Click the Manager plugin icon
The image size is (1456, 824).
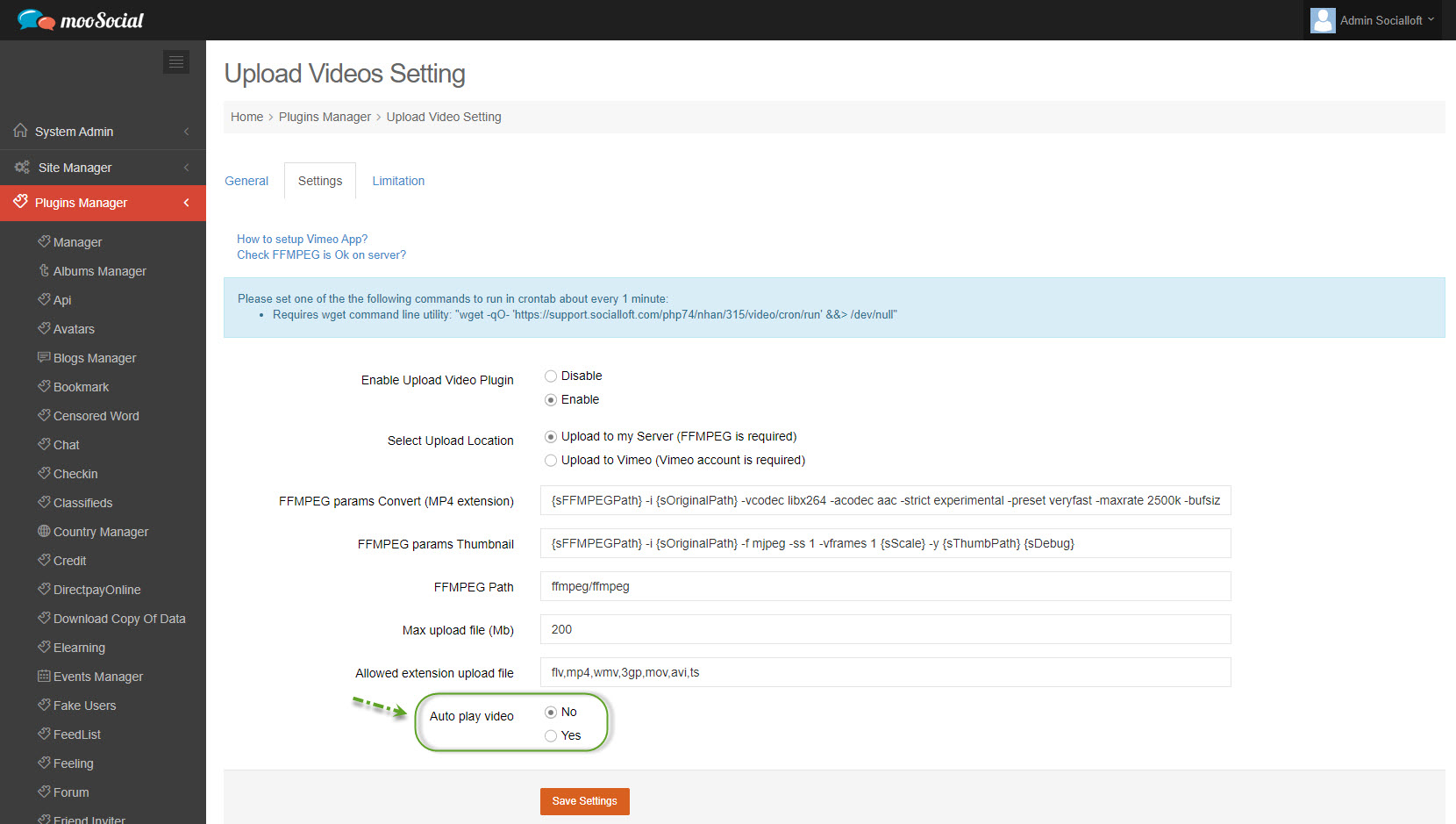[44, 241]
